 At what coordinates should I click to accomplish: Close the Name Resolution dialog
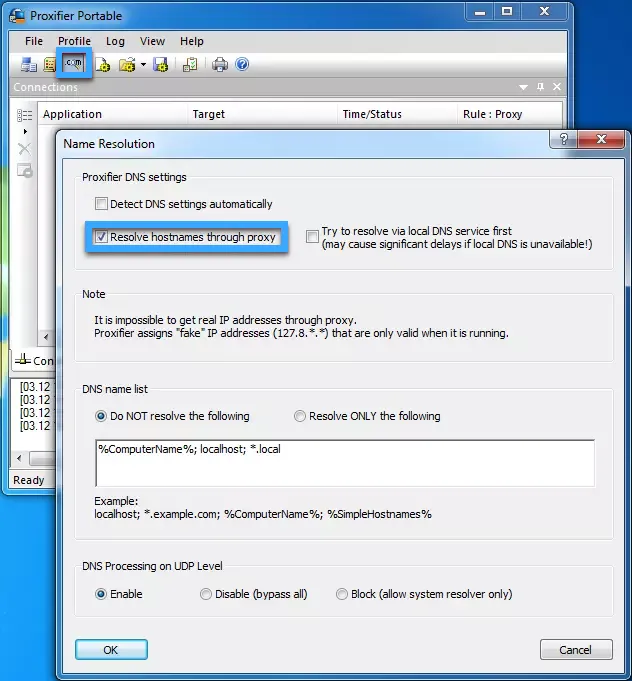pyautogui.click(x=602, y=139)
